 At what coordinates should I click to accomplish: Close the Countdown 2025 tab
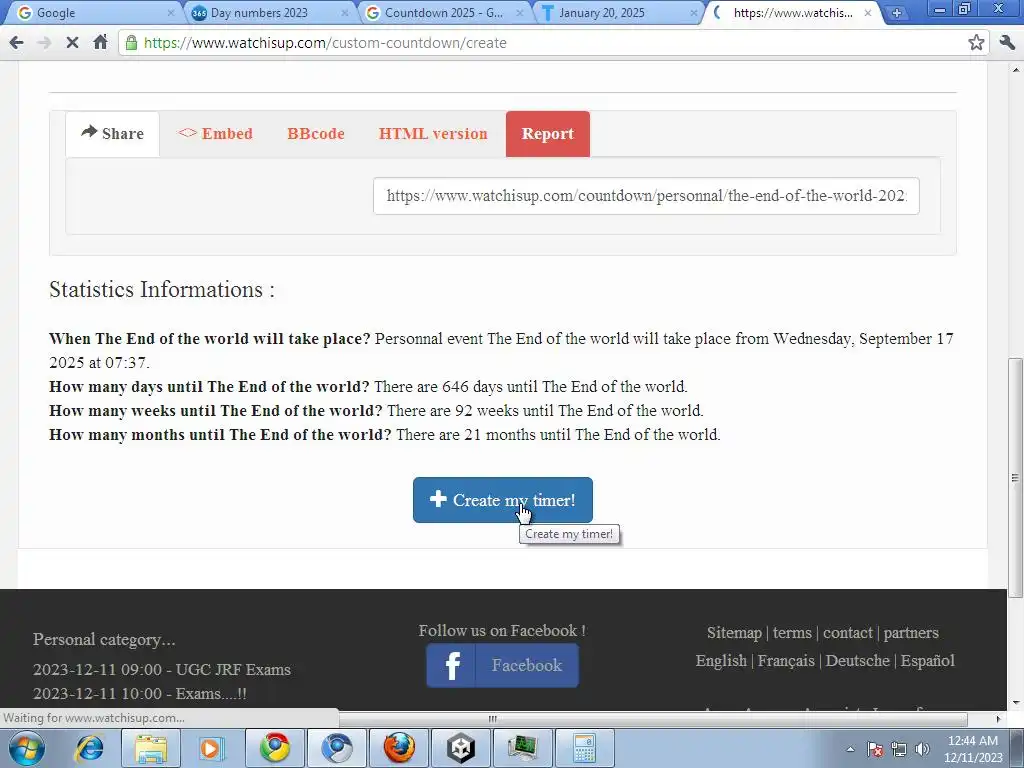(x=520, y=12)
